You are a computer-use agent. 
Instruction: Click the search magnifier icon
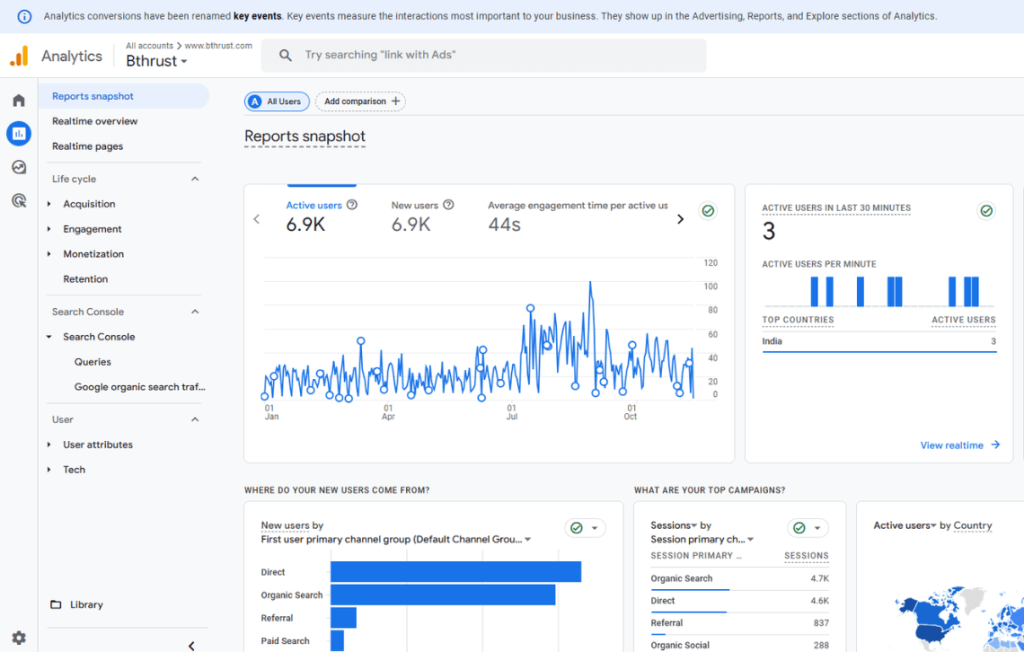[x=285, y=56]
